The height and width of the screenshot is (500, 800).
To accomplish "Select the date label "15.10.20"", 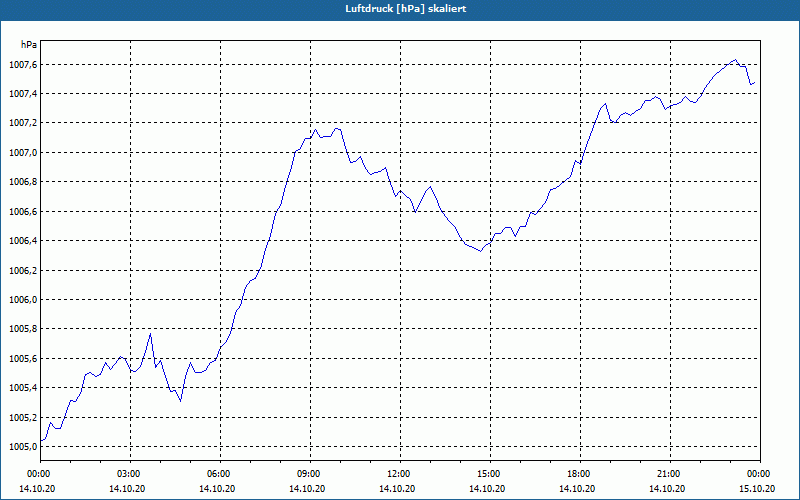I will click(757, 489).
